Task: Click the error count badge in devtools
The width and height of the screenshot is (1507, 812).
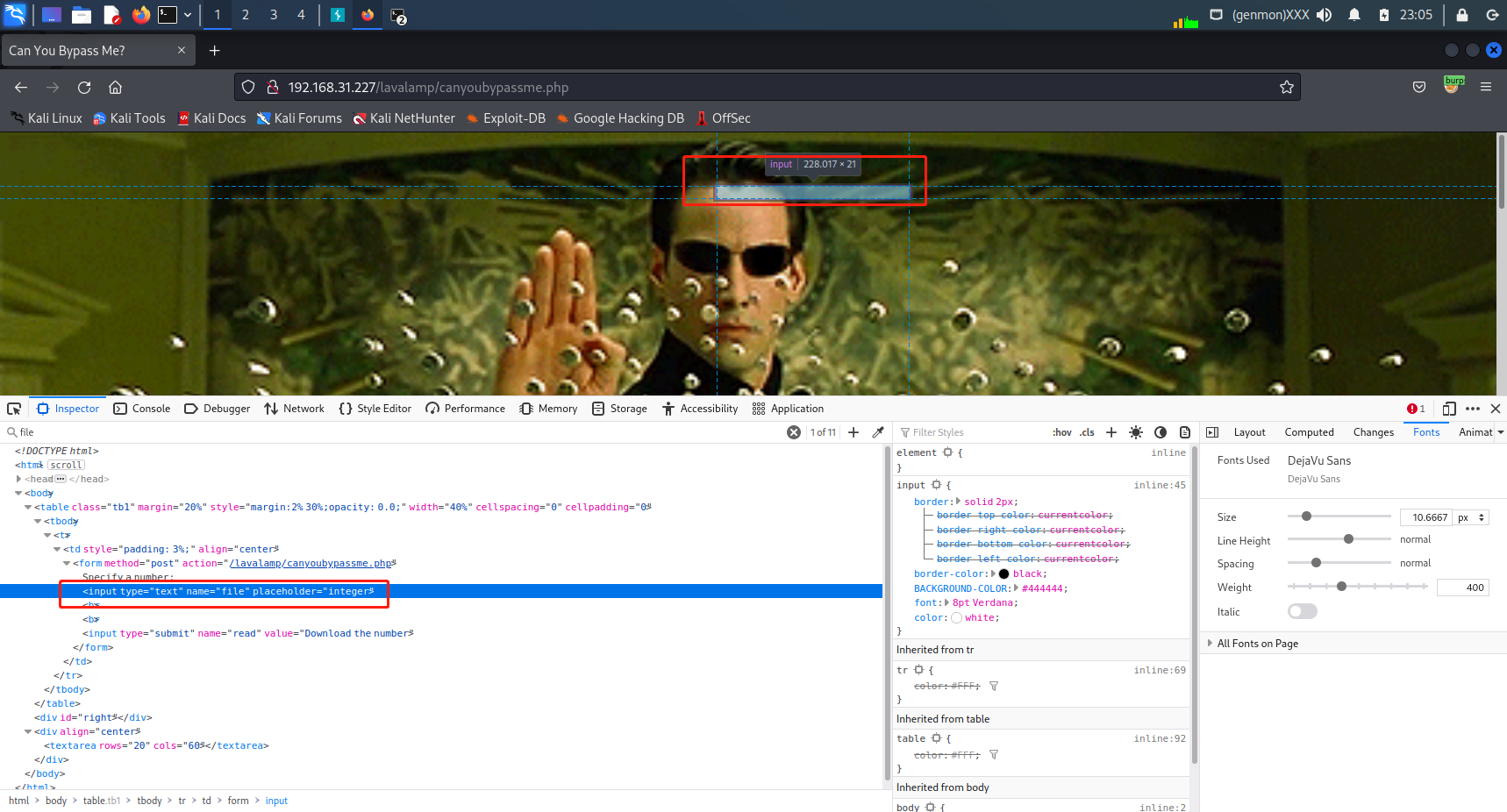Action: pyautogui.click(x=1415, y=408)
